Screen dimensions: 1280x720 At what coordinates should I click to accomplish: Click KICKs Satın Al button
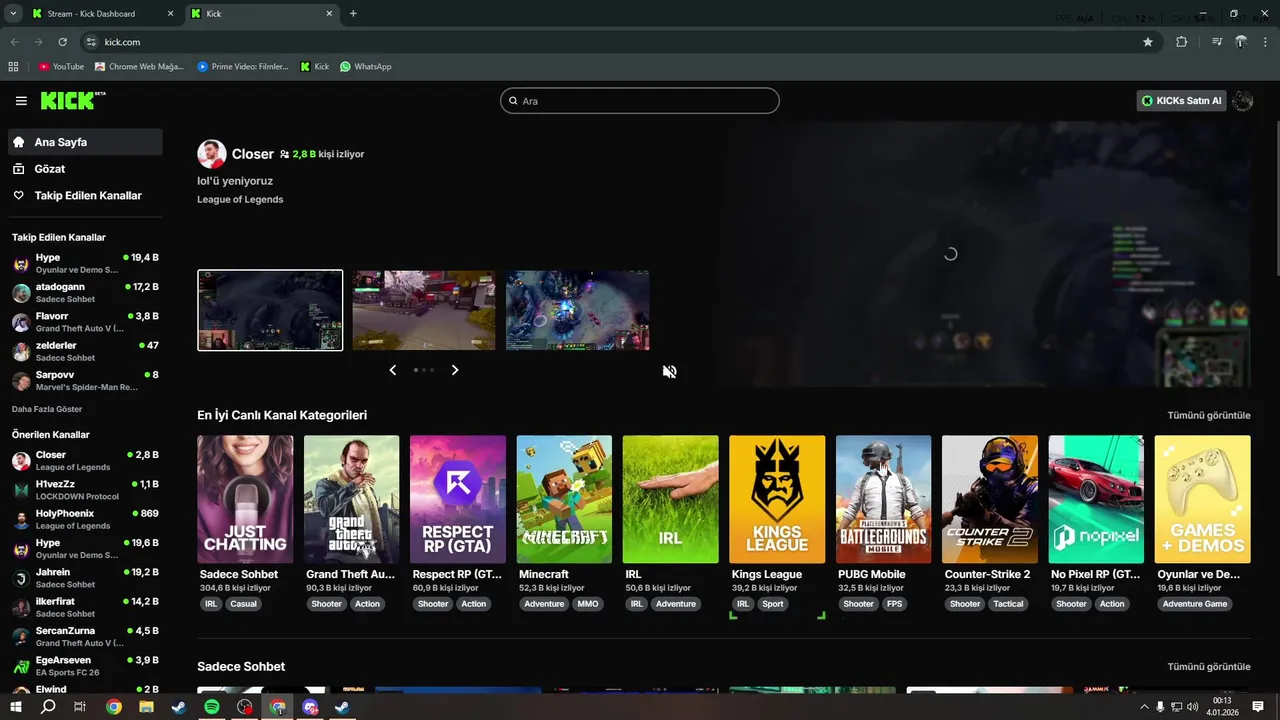pos(1181,101)
